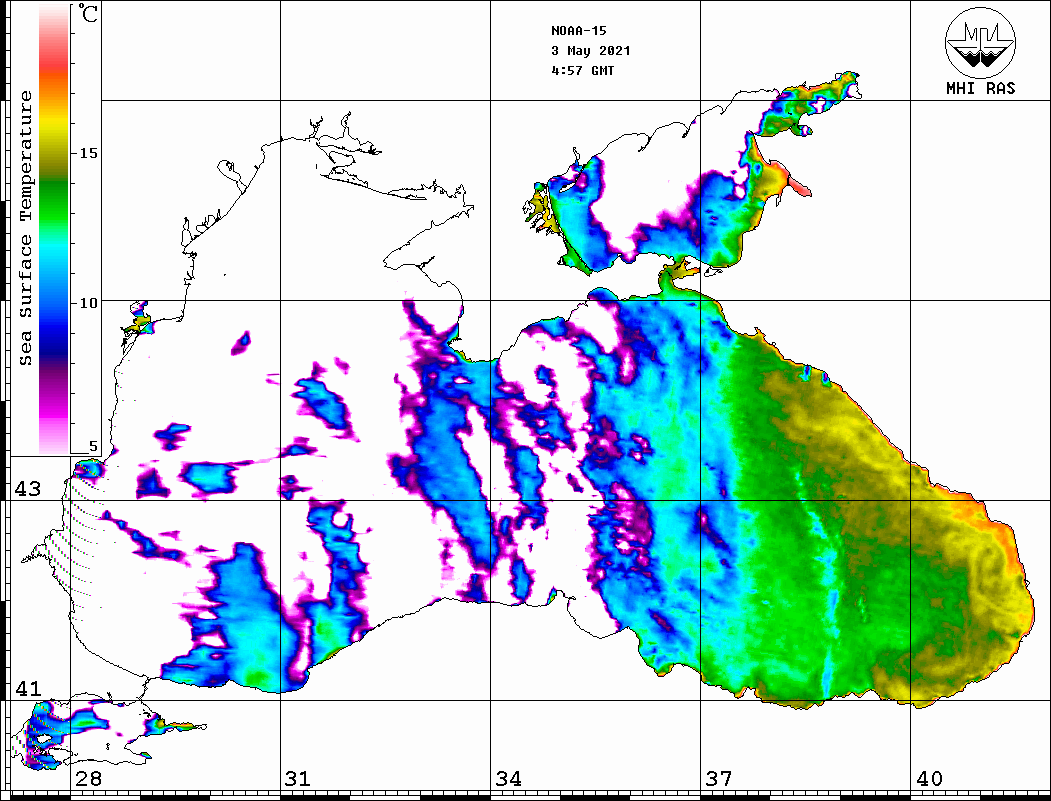
Task: Click the Sea Surface Temperature legend title
Action: [x=25, y=228]
